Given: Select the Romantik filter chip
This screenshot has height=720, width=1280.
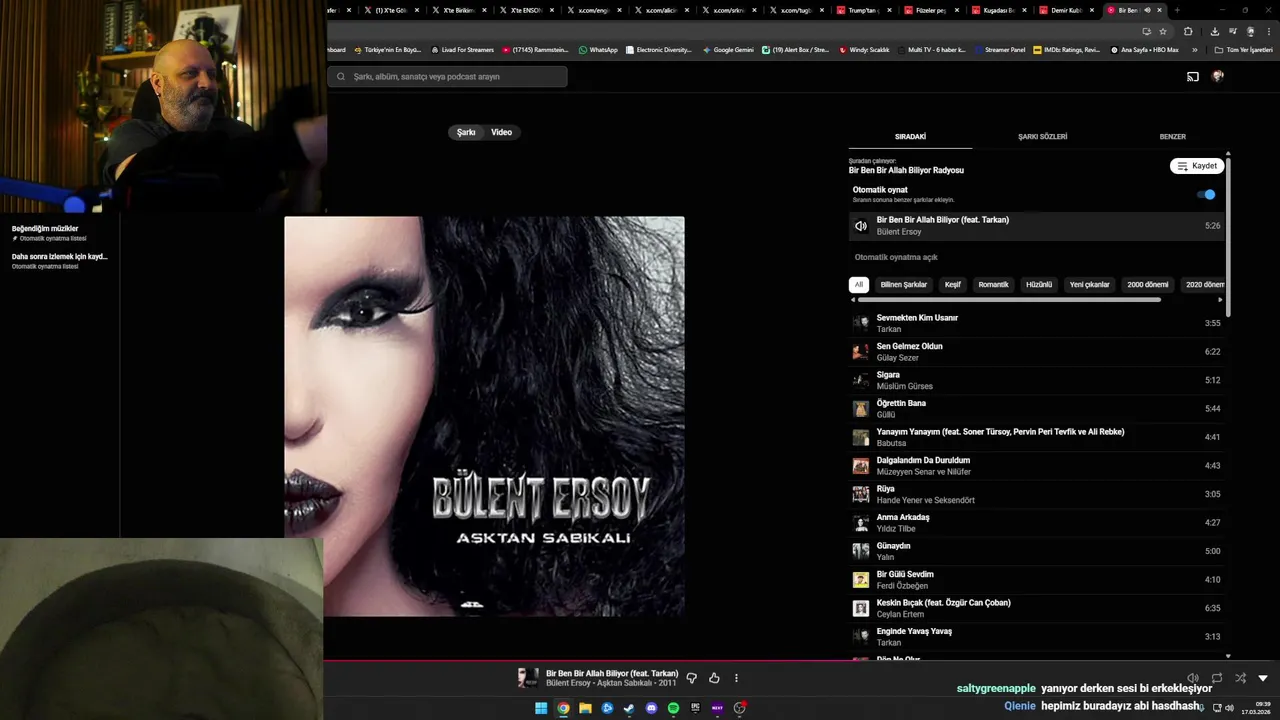Looking at the screenshot, I should click(x=993, y=284).
